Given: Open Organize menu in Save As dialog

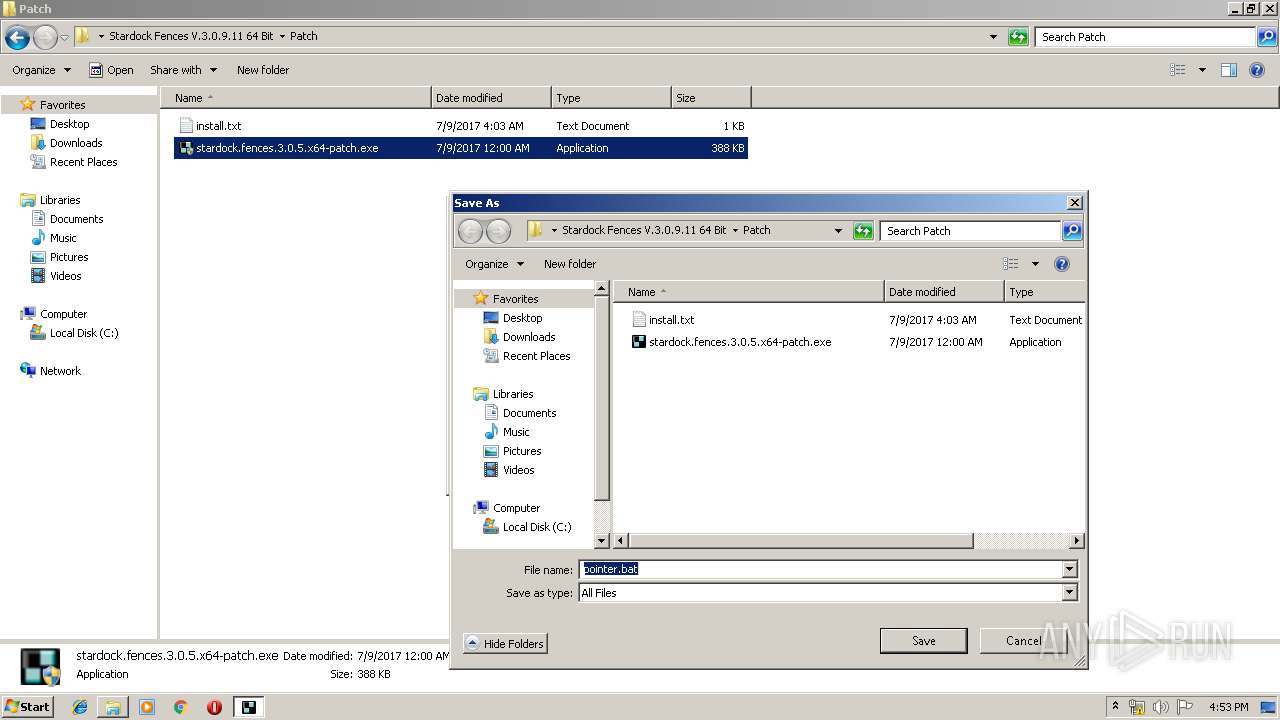Looking at the screenshot, I should point(494,264).
